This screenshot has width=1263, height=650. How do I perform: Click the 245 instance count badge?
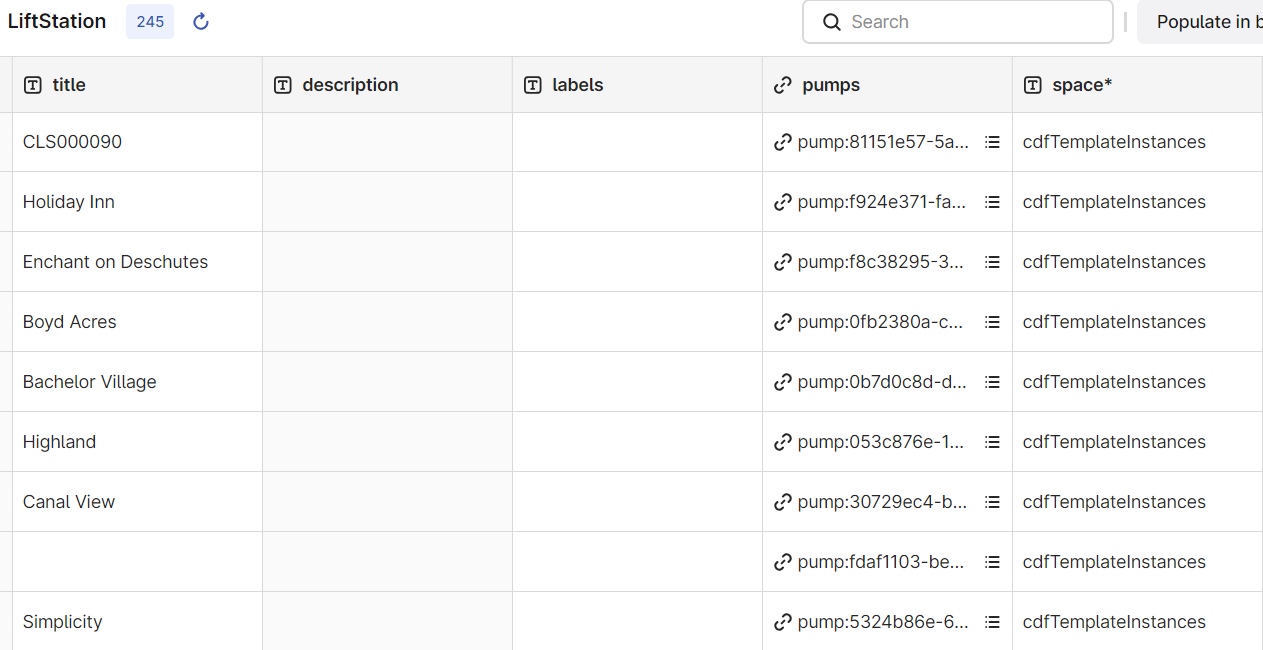click(x=150, y=22)
